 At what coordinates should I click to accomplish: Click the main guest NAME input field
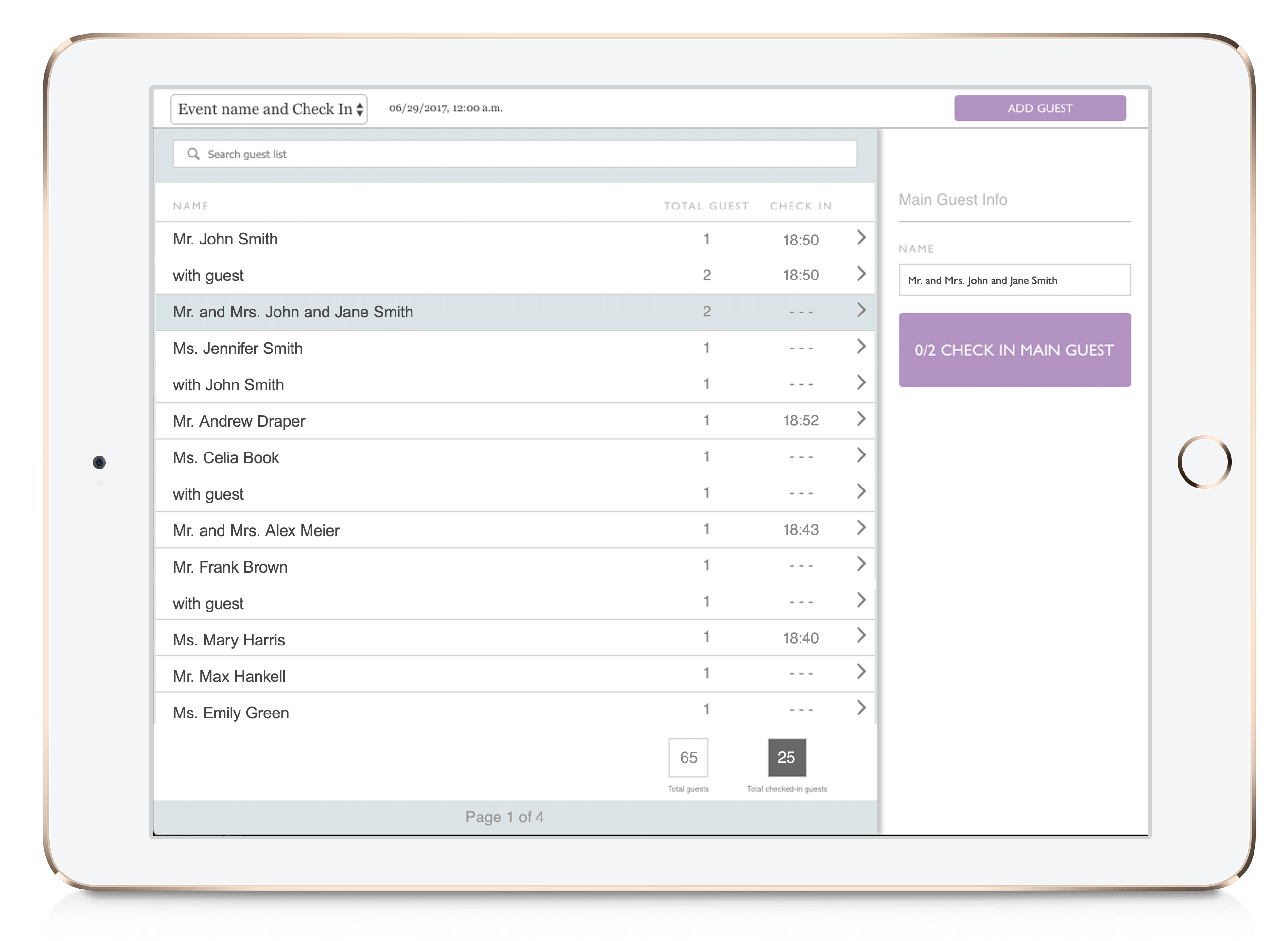tap(1015, 280)
